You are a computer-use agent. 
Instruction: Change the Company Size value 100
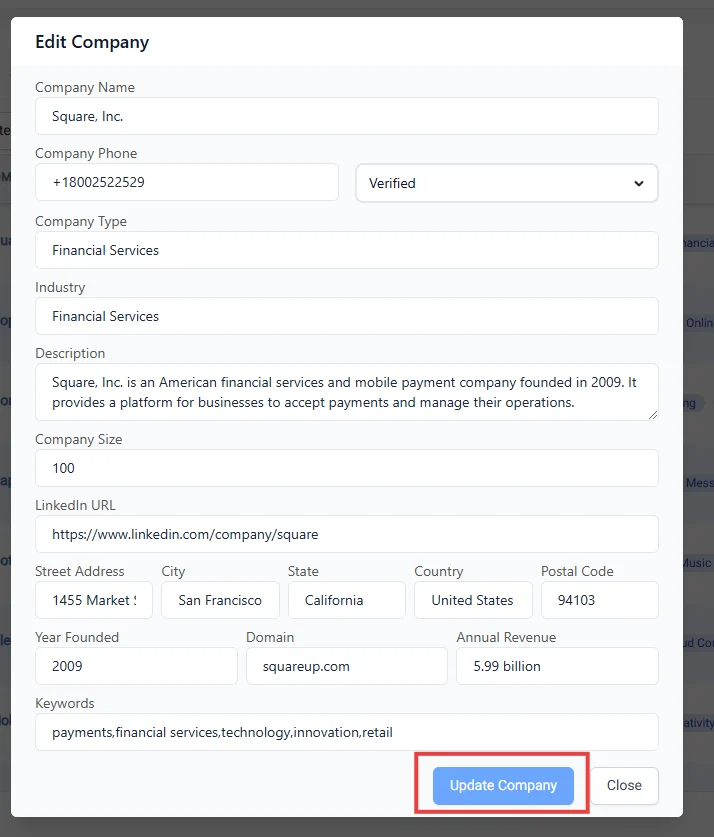pyautogui.click(x=347, y=468)
